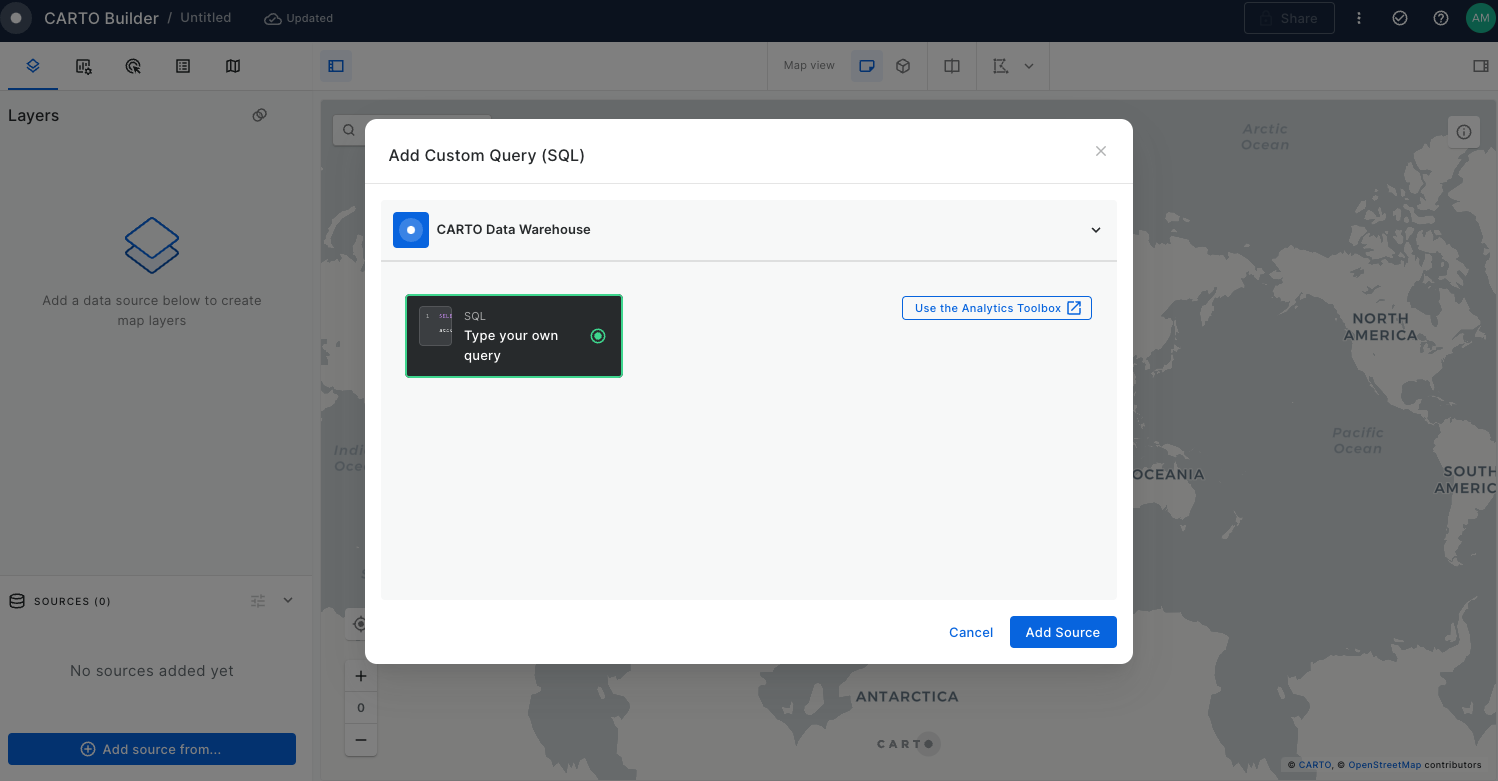Open the Widgets tab icon

pos(84,66)
